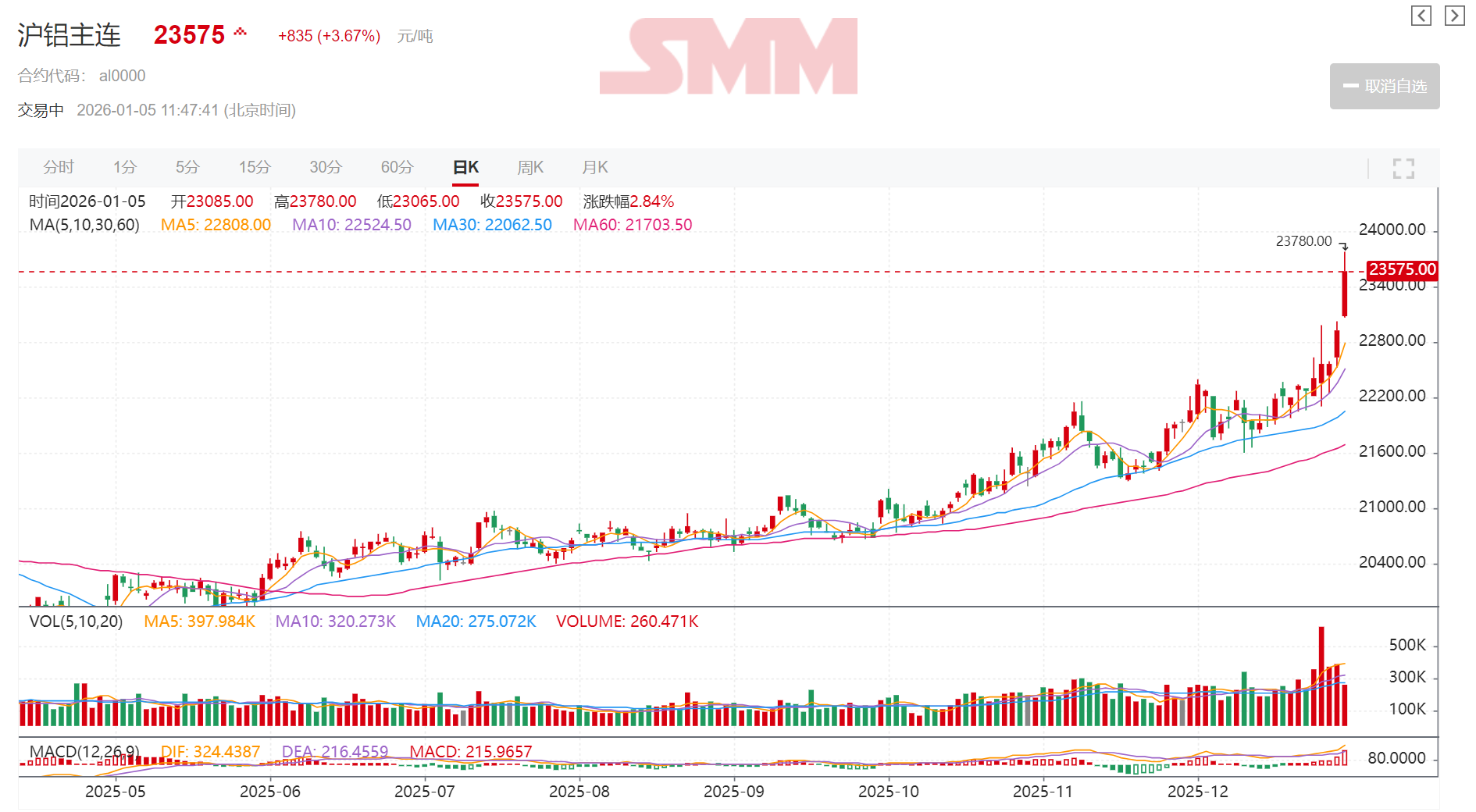Click the SMM logo watermark

pyautogui.click(x=728, y=56)
